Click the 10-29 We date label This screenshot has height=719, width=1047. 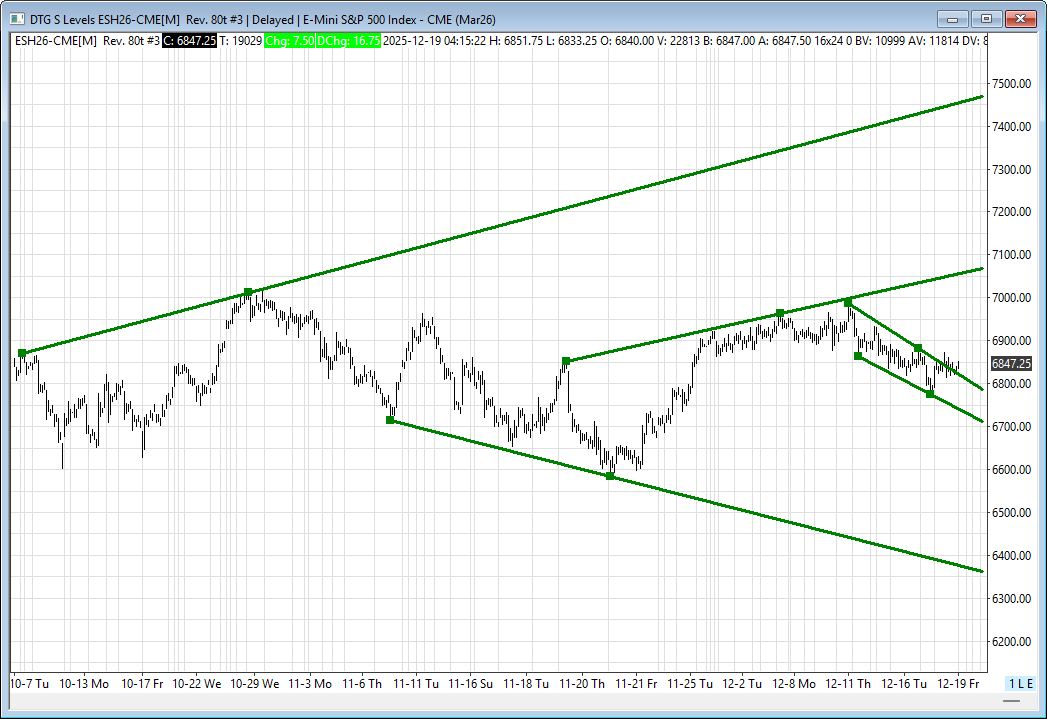point(254,684)
